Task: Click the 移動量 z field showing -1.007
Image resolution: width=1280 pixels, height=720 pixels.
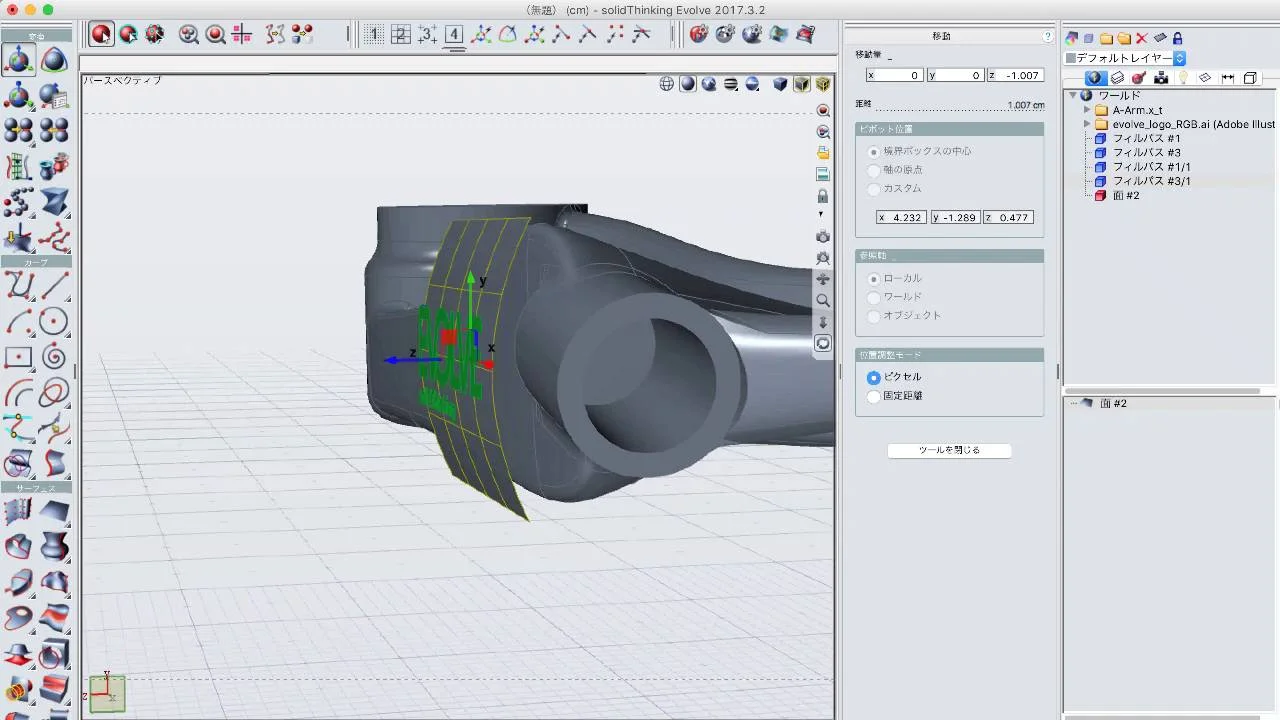Action: point(1015,75)
